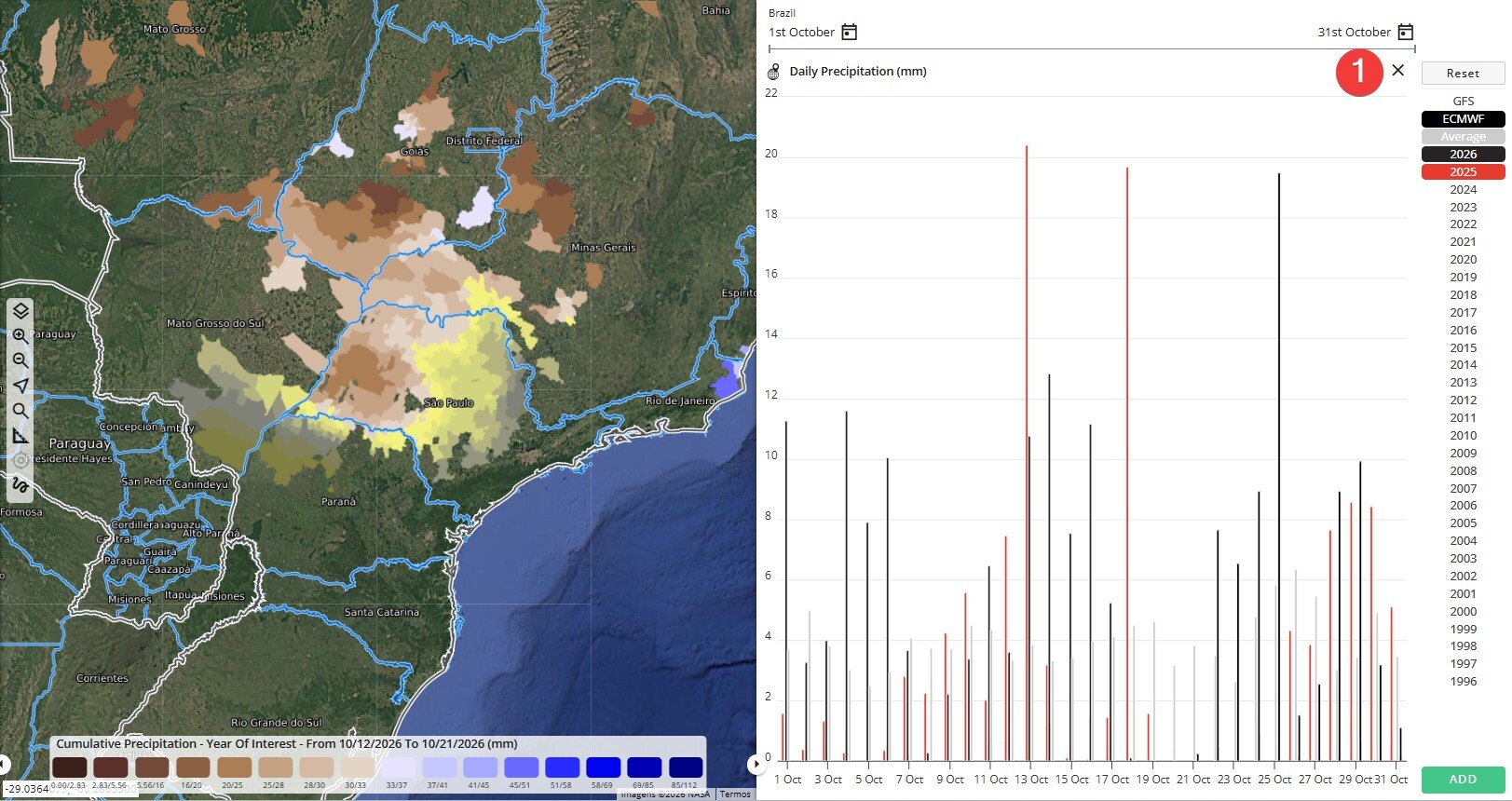Open the end date calendar picker
The height and width of the screenshot is (801, 1512).
point(1405,33)
